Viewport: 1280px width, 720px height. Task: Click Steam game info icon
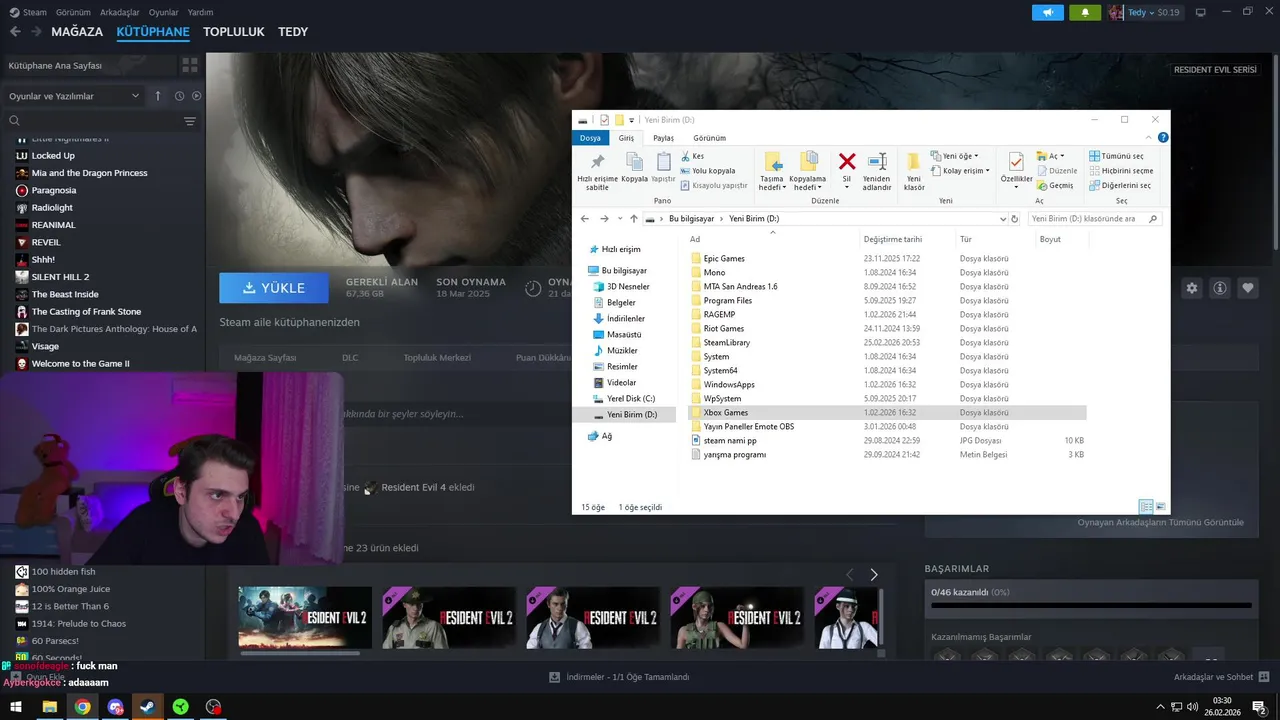(x=1220, y=288)
